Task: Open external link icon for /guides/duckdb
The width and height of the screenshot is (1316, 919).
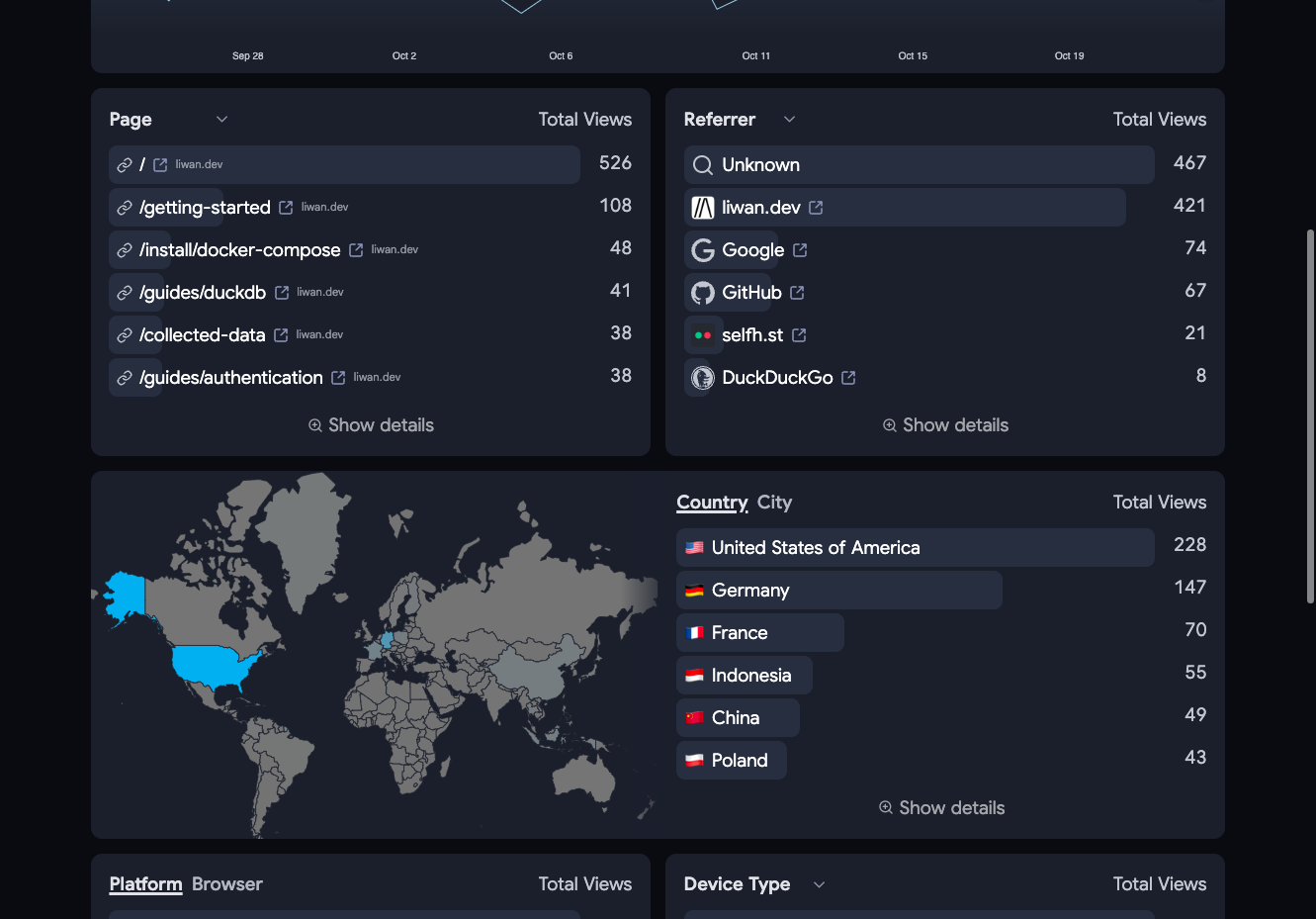Action: (282, 293)
